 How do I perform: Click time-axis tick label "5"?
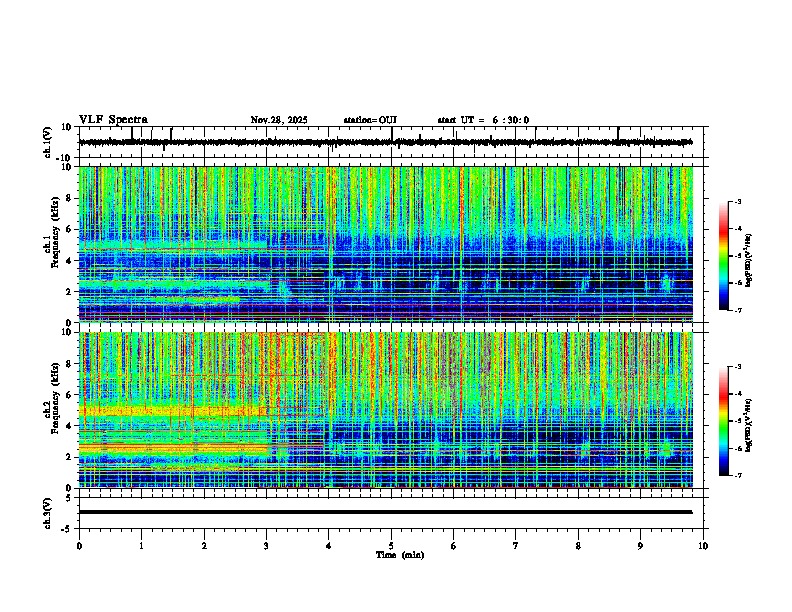(391, 545)
